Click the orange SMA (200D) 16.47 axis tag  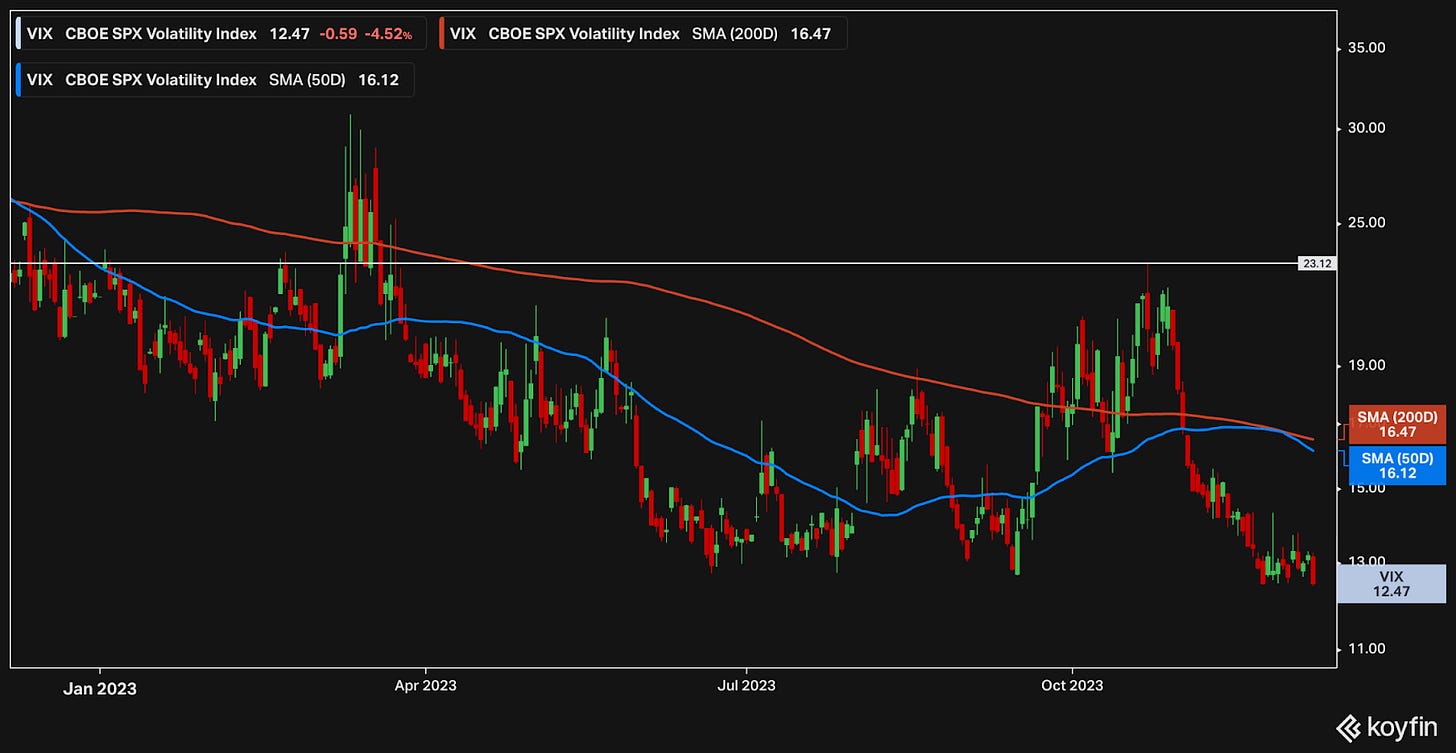[x=1397, y=424]
